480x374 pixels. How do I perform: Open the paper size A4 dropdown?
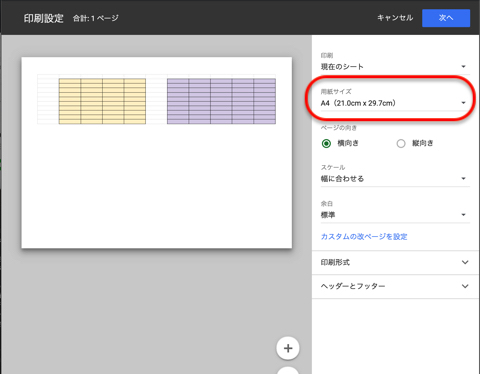point(395,103)
